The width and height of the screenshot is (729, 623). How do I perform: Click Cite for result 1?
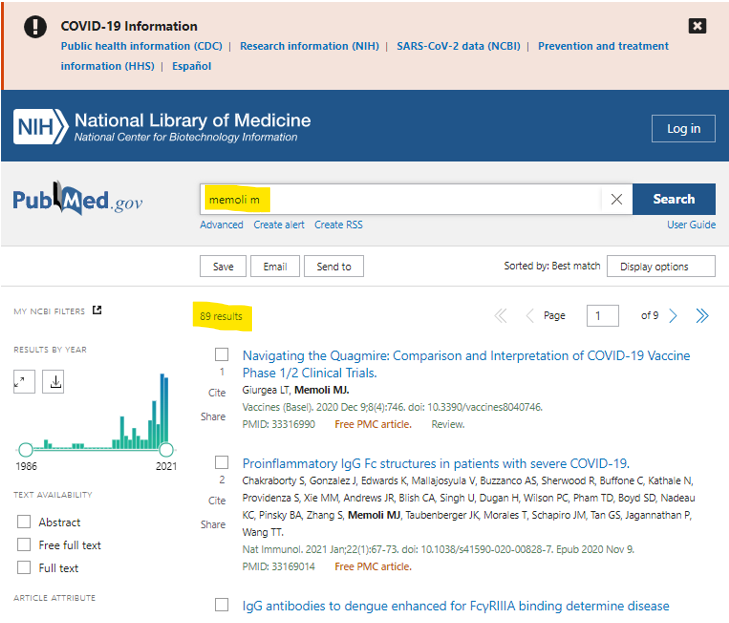[217, 393]
